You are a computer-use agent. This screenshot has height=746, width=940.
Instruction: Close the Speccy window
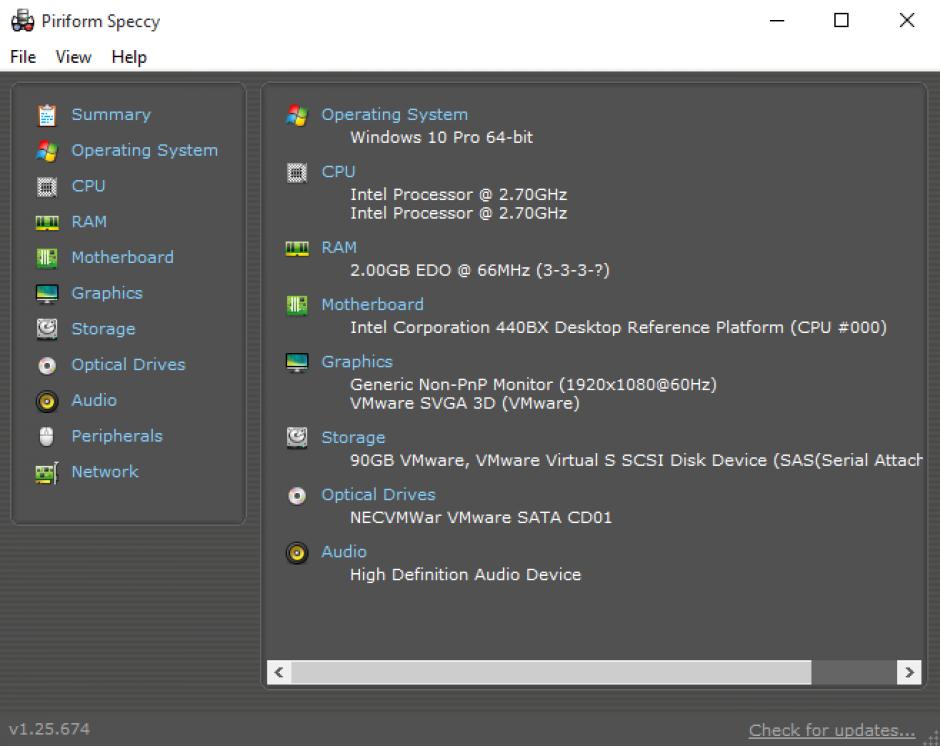coord(906,20)
